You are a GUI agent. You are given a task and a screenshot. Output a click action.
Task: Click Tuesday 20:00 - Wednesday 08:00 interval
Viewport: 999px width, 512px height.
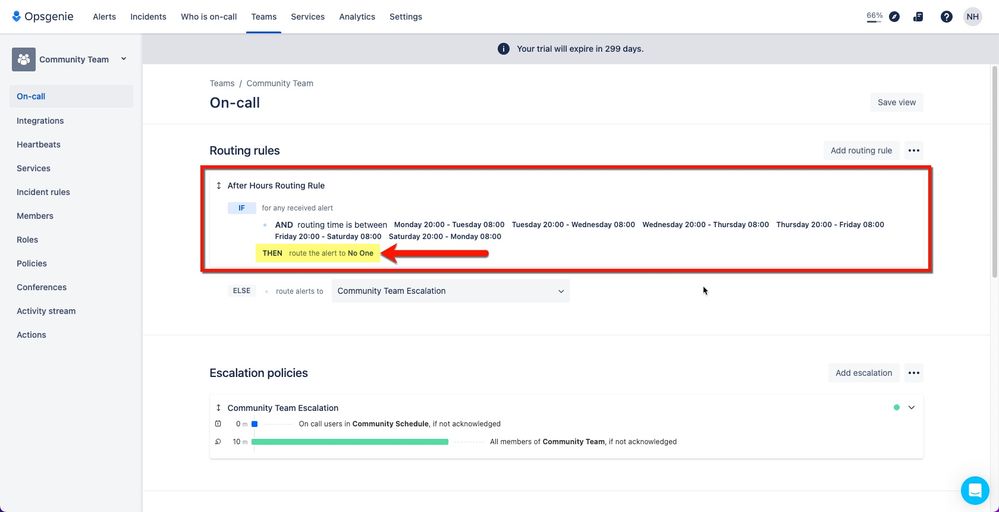click(573, 225)
